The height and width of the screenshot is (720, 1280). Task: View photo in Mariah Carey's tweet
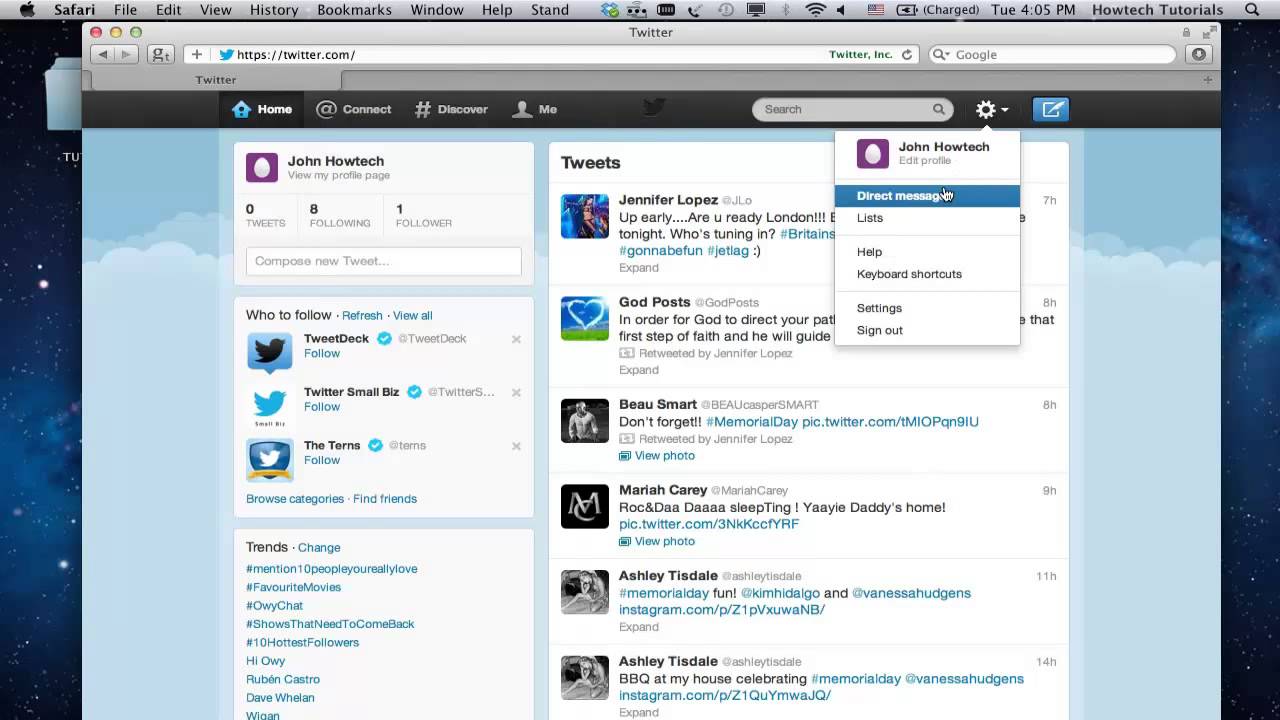click(657, 542)
